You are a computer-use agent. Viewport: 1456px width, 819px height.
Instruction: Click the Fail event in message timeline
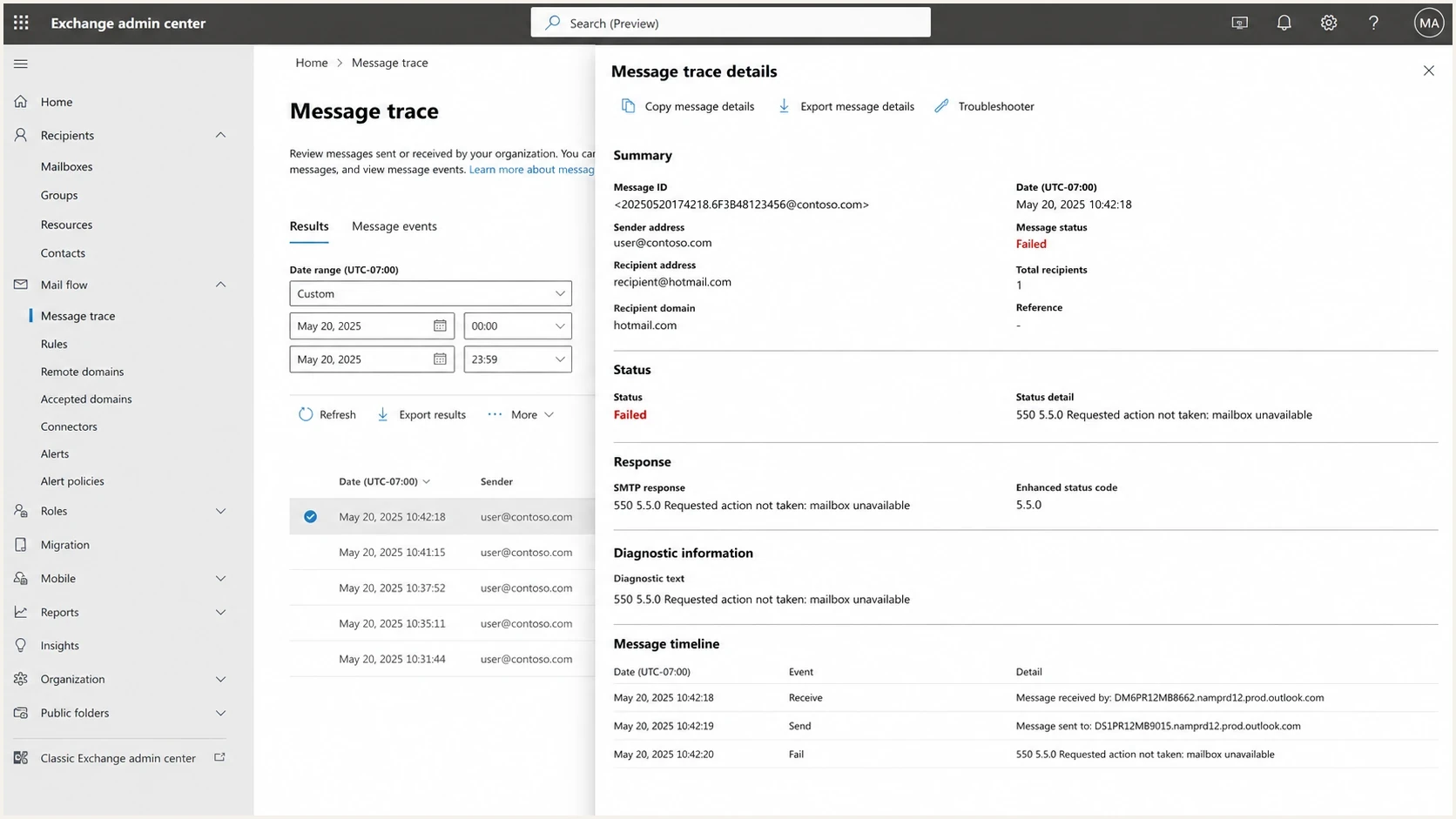pos(796,755)
